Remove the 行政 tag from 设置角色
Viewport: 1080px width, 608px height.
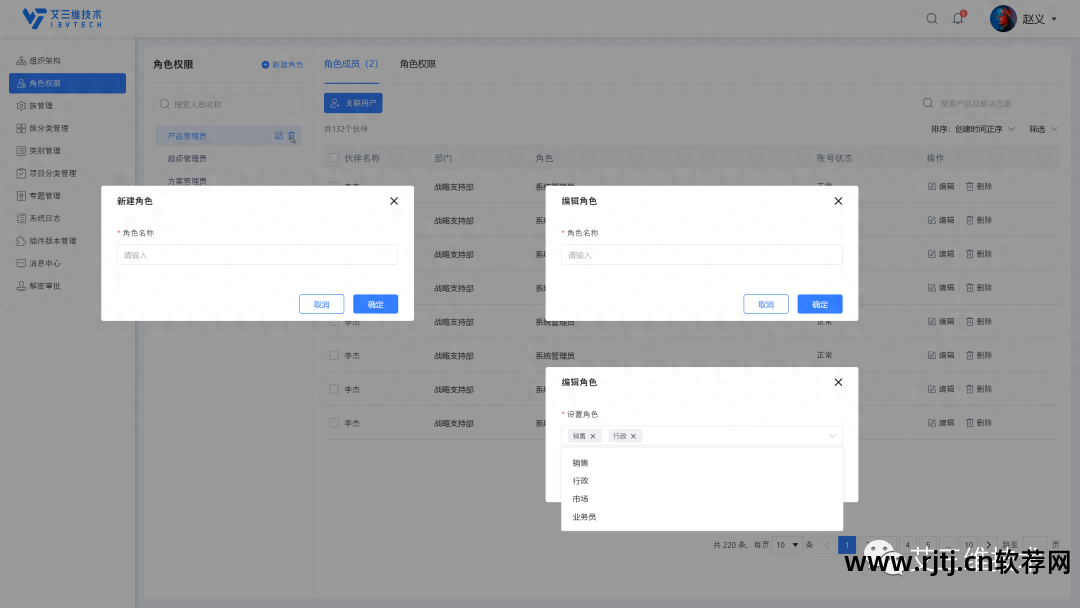[634, 437]
